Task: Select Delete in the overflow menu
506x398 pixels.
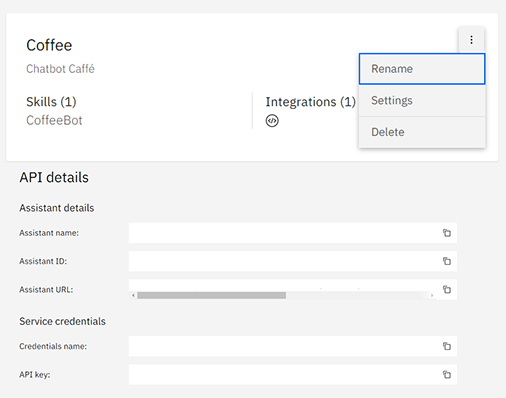Action: (422, 132)
